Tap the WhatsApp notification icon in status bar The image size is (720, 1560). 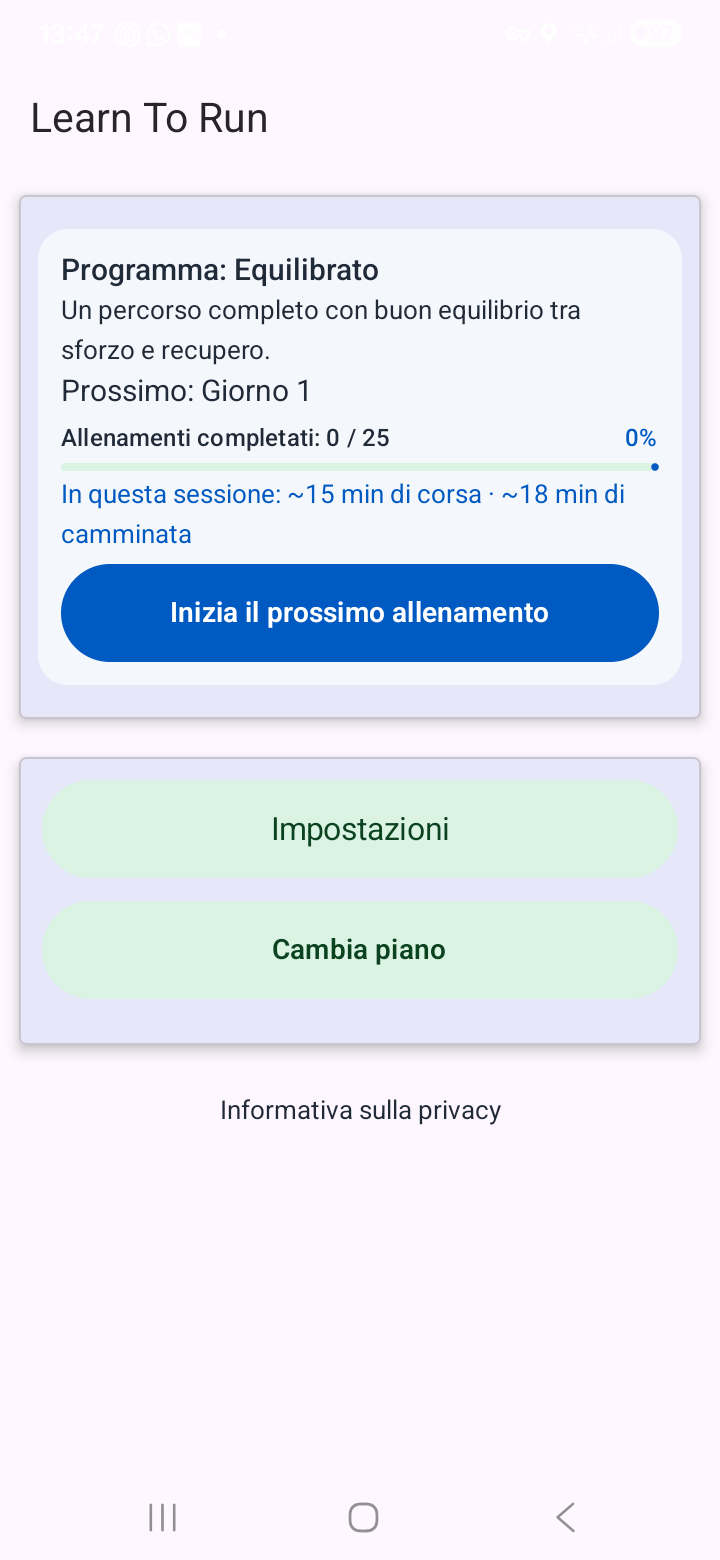pos(158,35)
